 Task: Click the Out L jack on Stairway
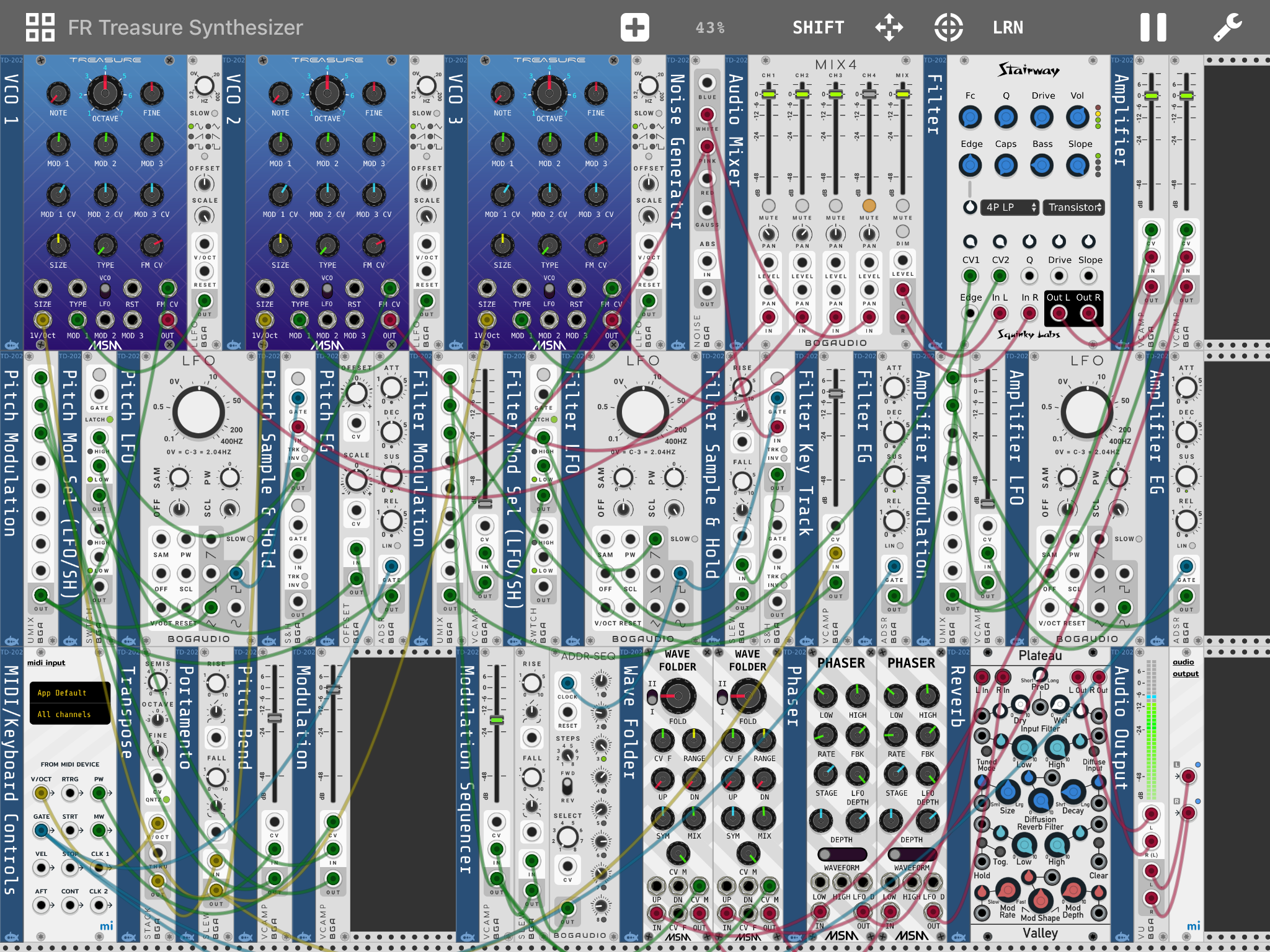[x=1059, y=314]
